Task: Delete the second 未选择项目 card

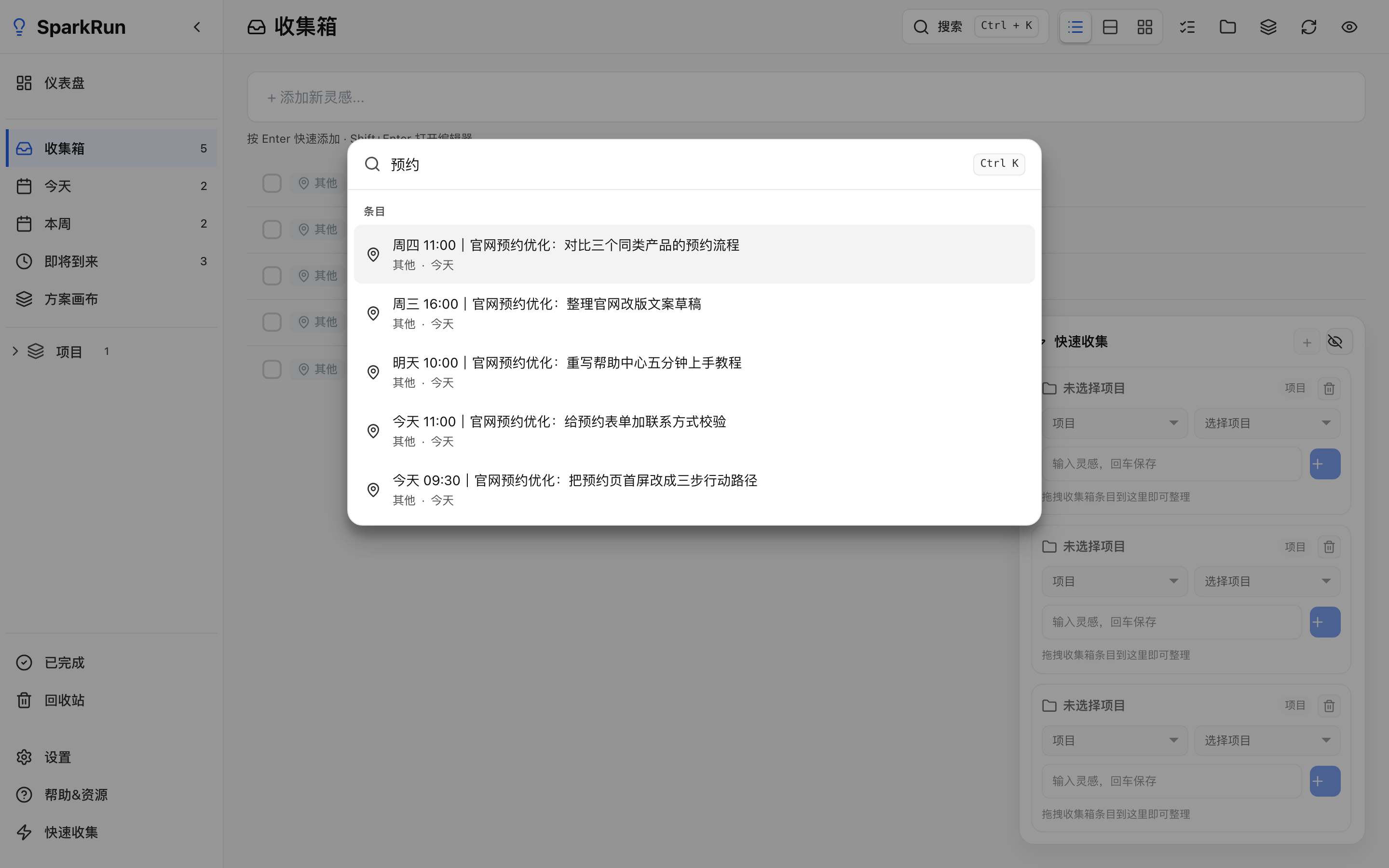Action: [x=1329, y=547]
